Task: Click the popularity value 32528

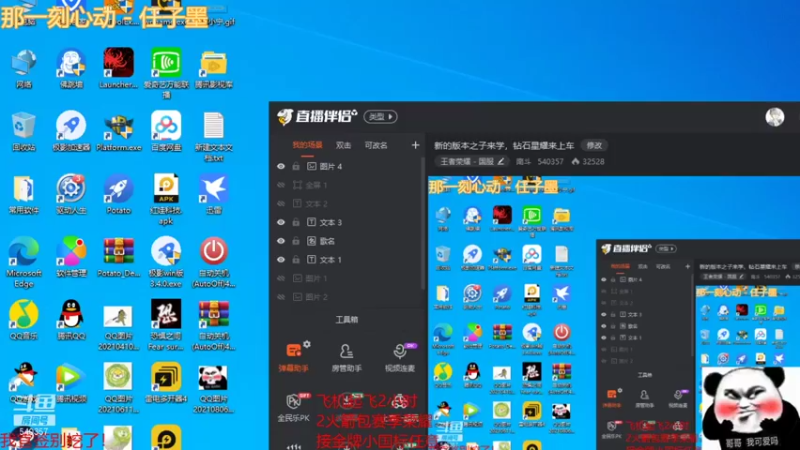Action: click(x=593, y=161)
